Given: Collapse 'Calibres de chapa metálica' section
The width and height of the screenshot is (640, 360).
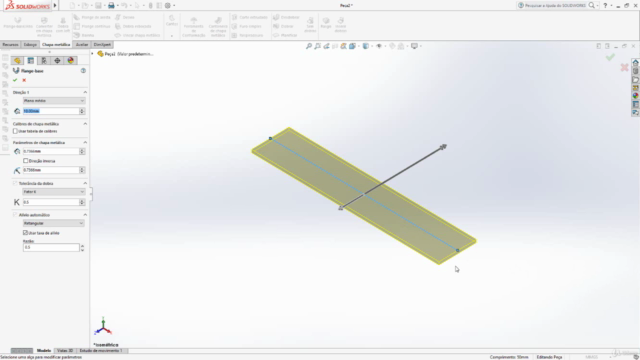Looking at the screenshot, I should click(85, 124).
